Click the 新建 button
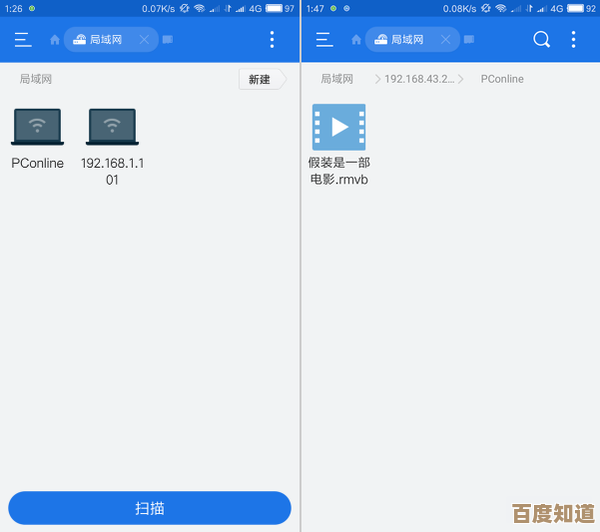 (x=259, y=79)
